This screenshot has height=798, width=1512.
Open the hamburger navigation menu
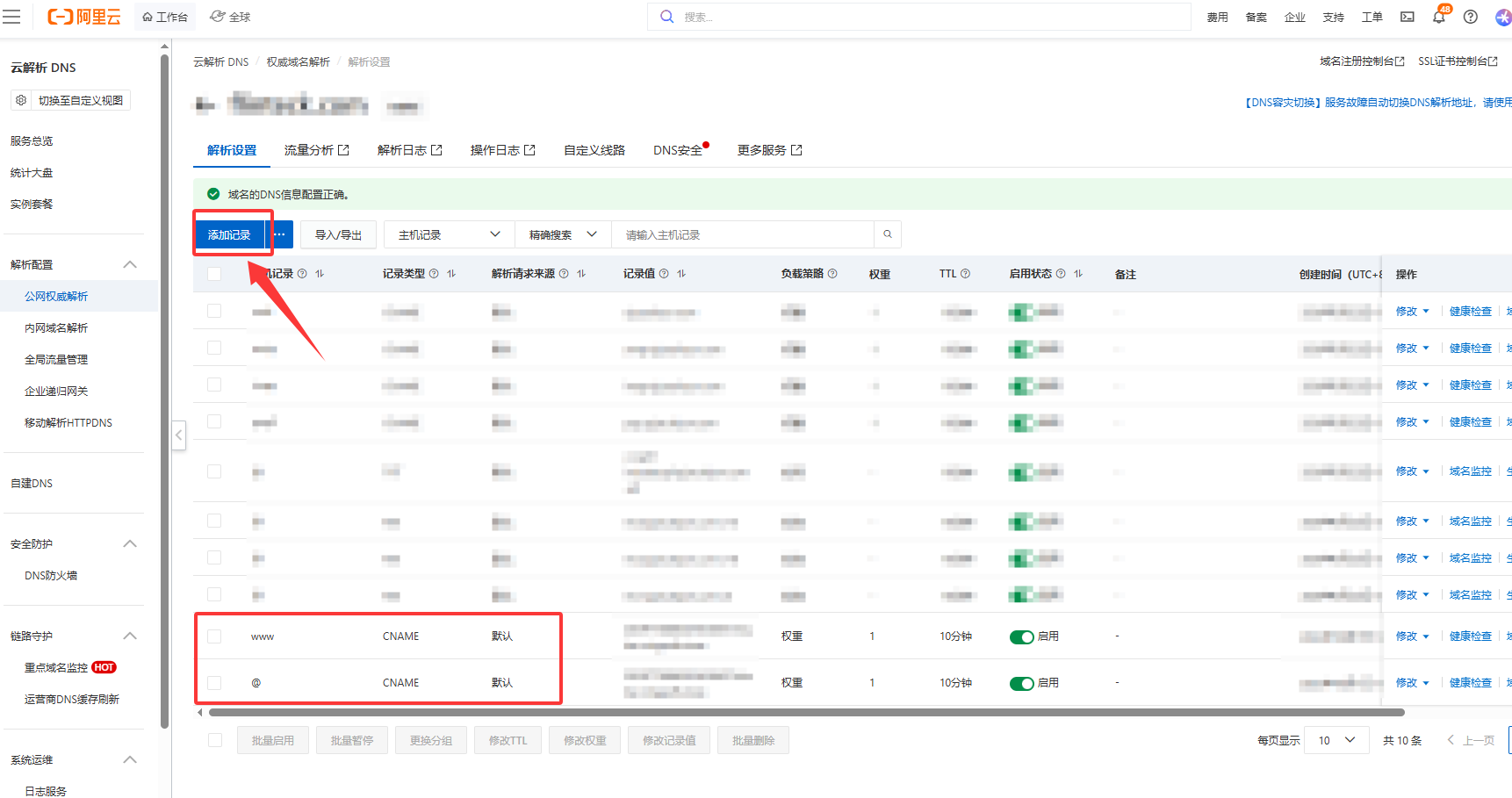[11, 17]
